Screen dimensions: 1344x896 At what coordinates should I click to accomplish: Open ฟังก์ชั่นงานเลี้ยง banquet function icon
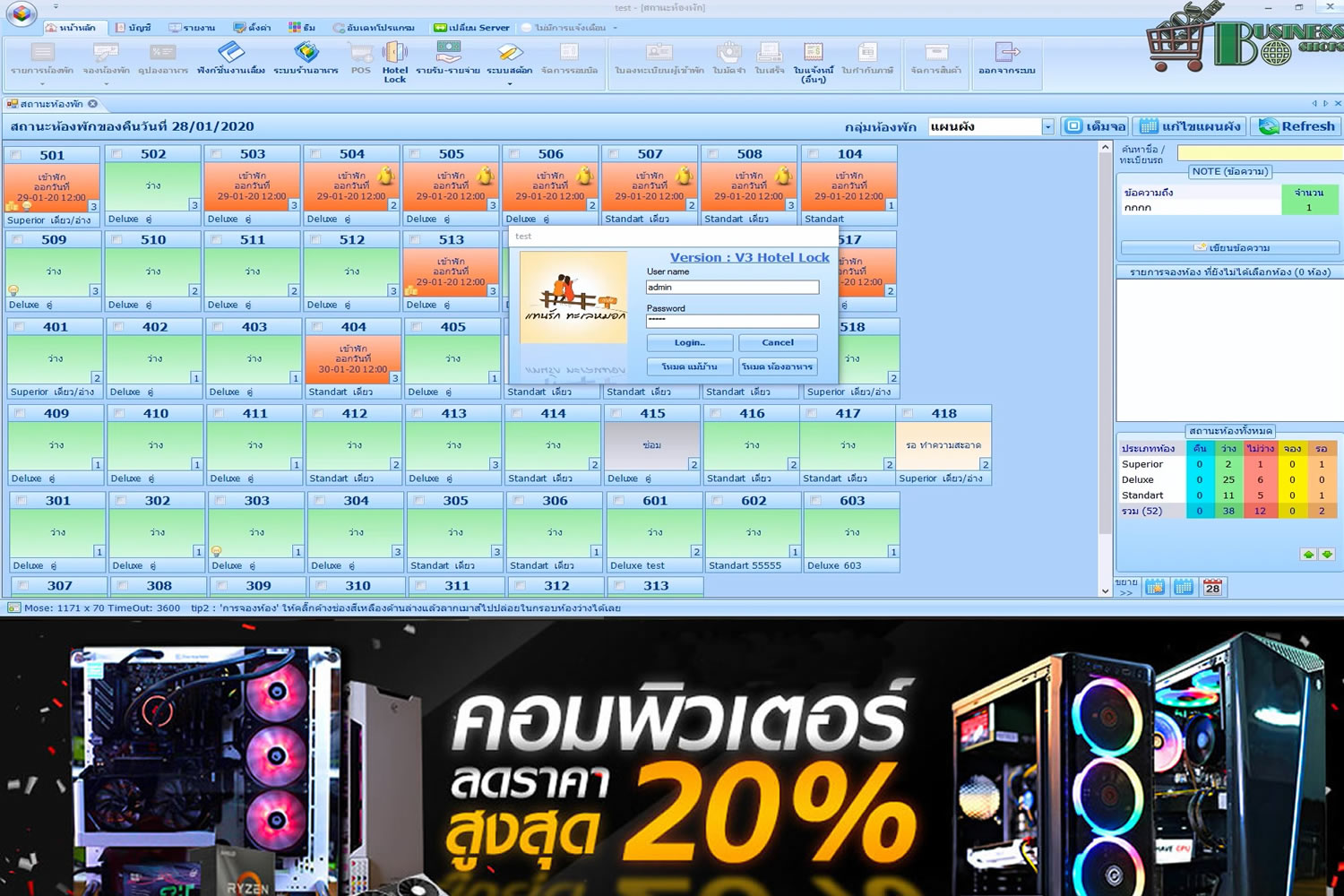tap(231, 59)
